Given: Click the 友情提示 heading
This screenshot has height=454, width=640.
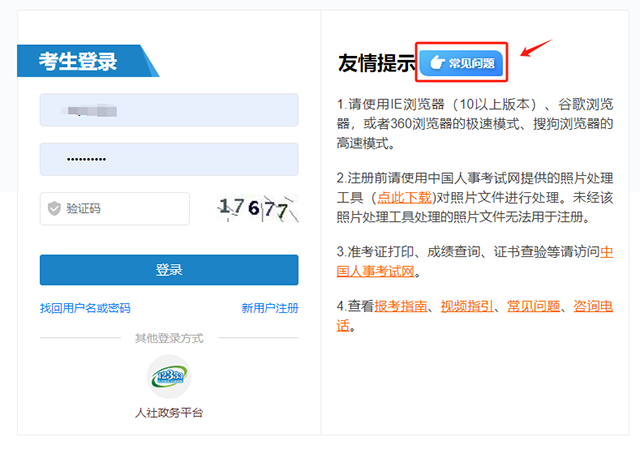Looking at the screenshot, I should tap(376, 63).
